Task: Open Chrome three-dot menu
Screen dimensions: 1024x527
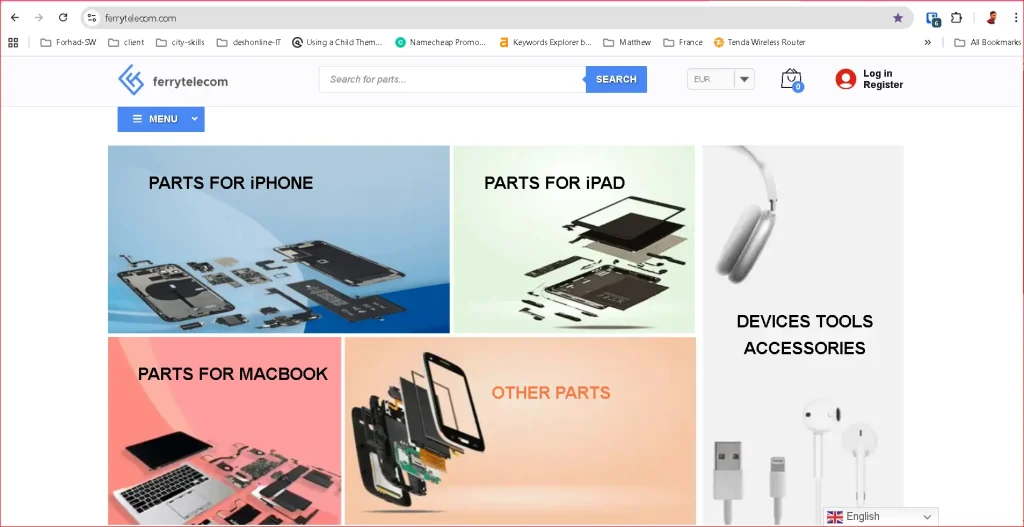Action: (1015, 18)
